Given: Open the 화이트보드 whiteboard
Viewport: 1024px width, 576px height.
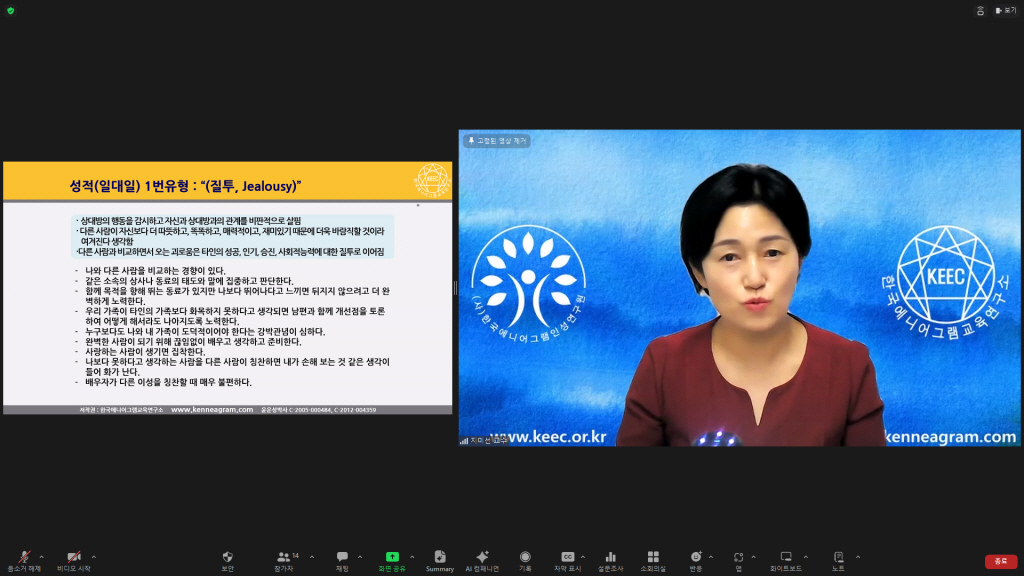Looking at the screenshot, I should pos(786,561).
